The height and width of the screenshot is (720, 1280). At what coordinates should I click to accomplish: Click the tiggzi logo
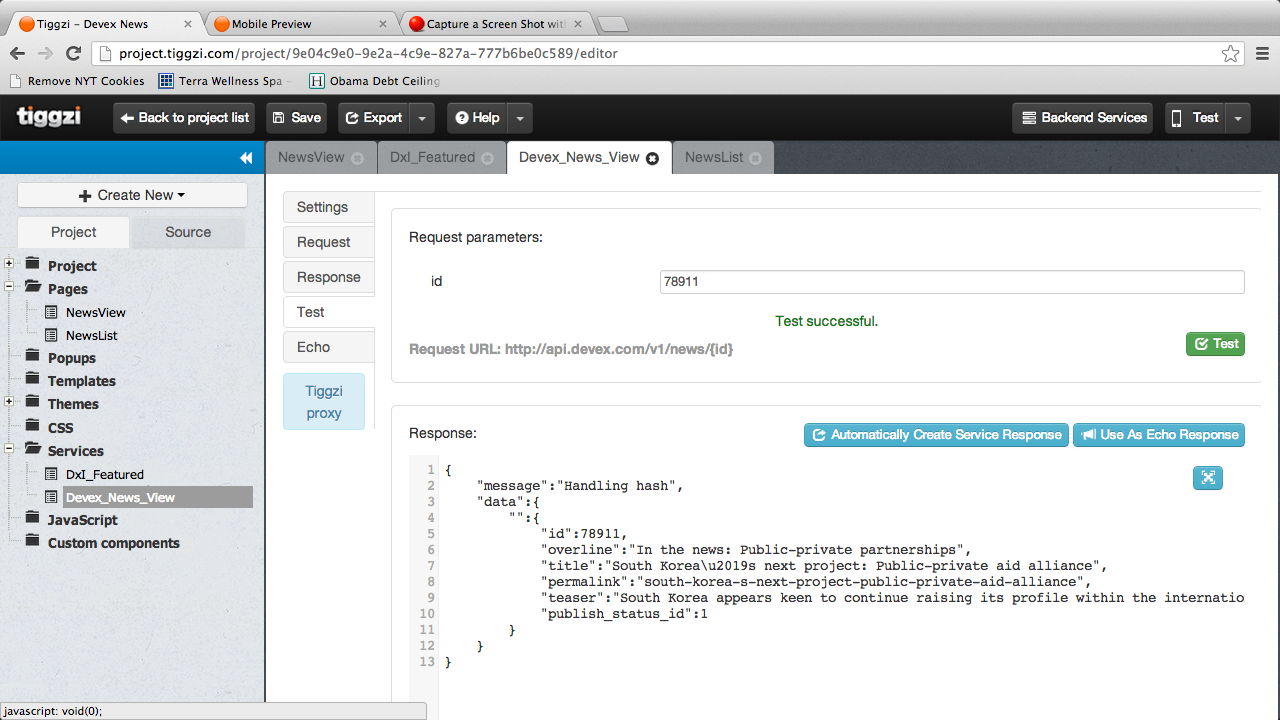tap(49, 117)
